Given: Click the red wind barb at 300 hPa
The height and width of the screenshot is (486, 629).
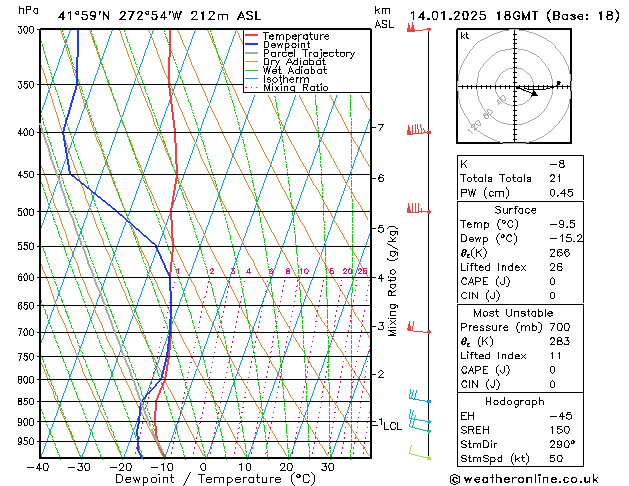Looking at the screenshot, I should pyautogui.click(x=419, y=28).
